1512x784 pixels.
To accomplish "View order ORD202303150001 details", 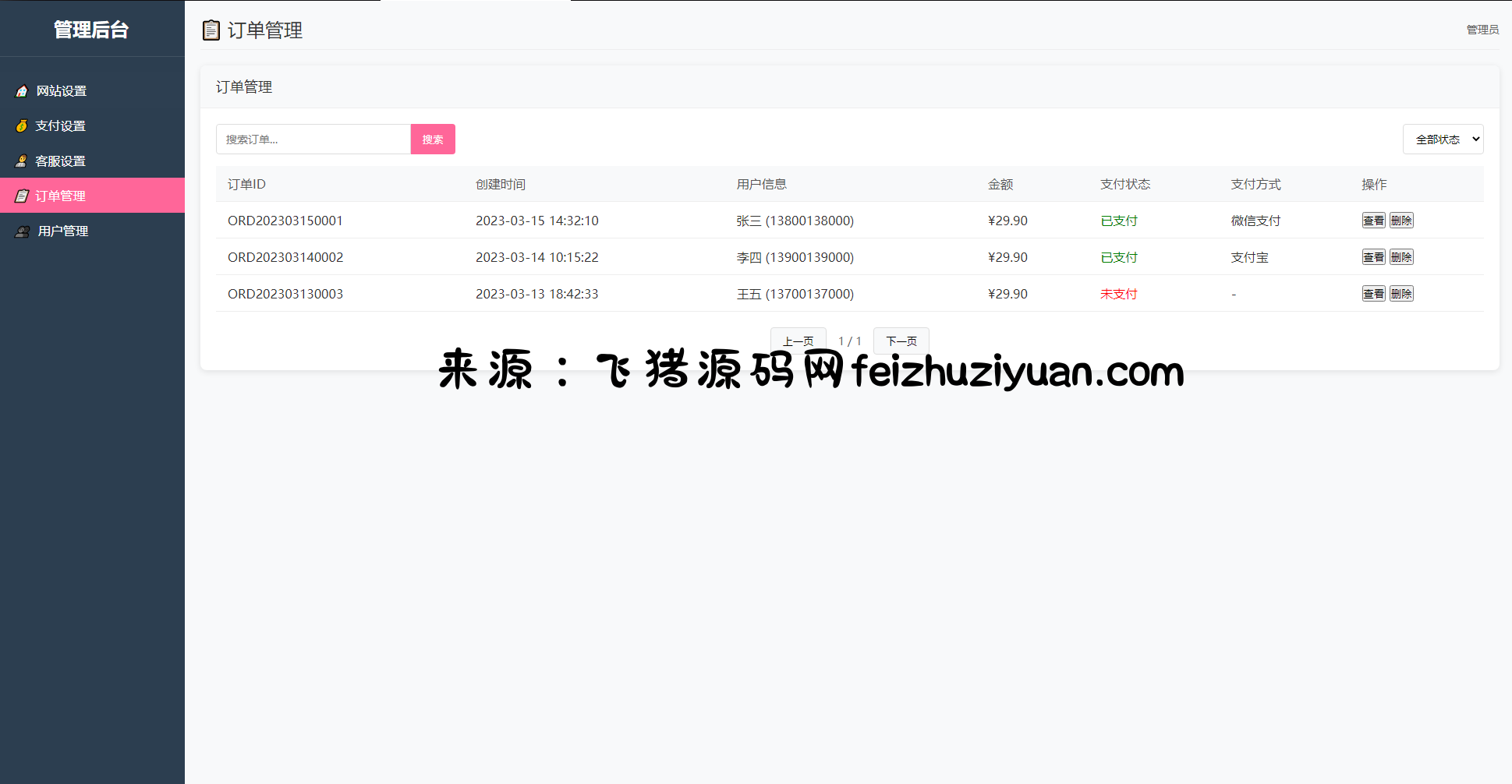I will tap(1373, 221).
